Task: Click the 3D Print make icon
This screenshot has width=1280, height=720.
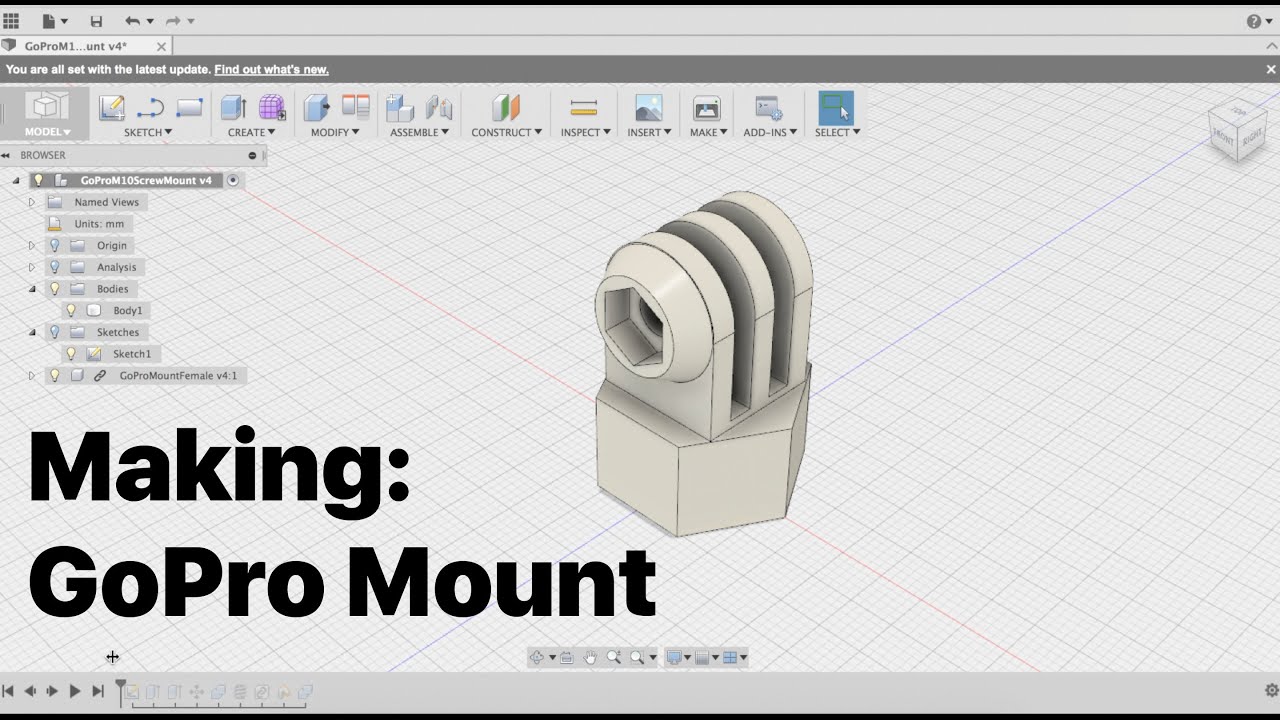Action: coord(707,108)
